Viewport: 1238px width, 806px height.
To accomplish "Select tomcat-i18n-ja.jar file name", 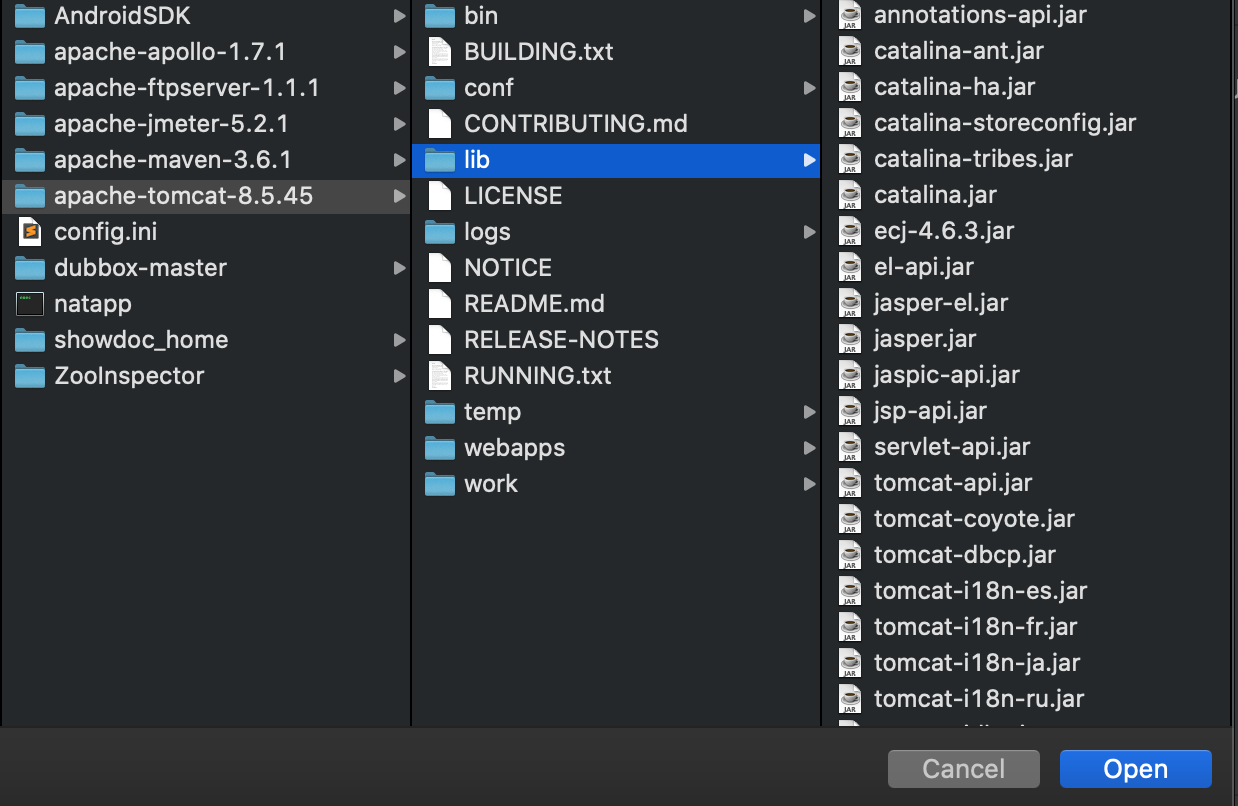I will 977,663.
